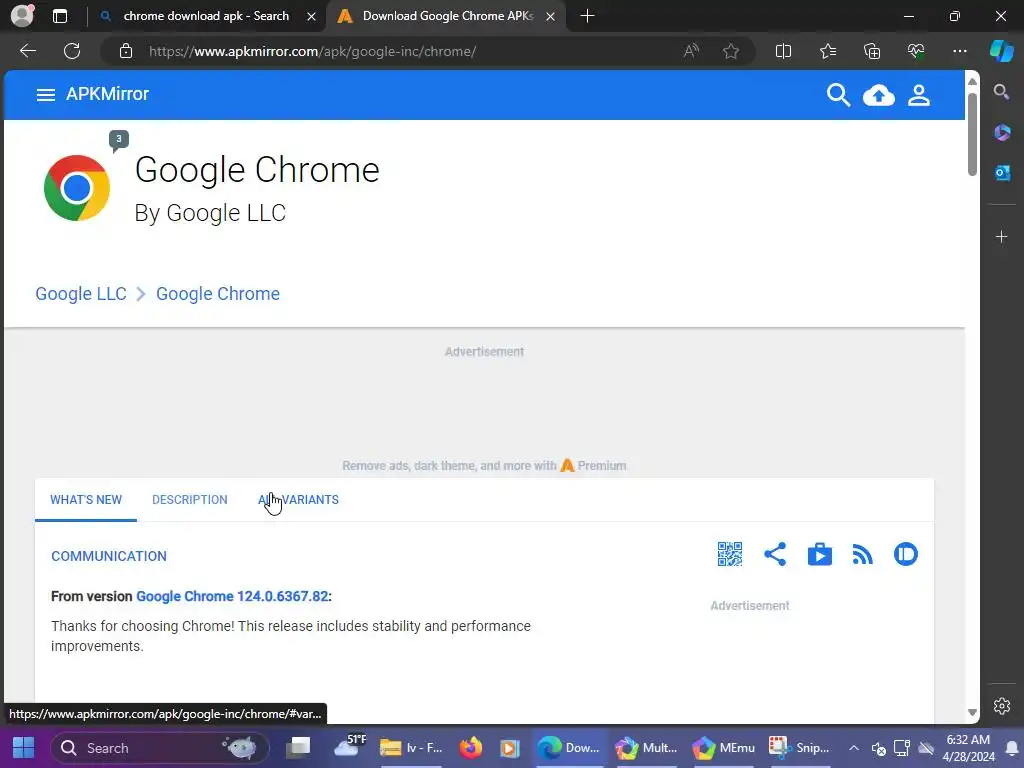1024x768 pixels.
Task: Open Firefox from the taskbar
Action: click(x=470, y=748)
